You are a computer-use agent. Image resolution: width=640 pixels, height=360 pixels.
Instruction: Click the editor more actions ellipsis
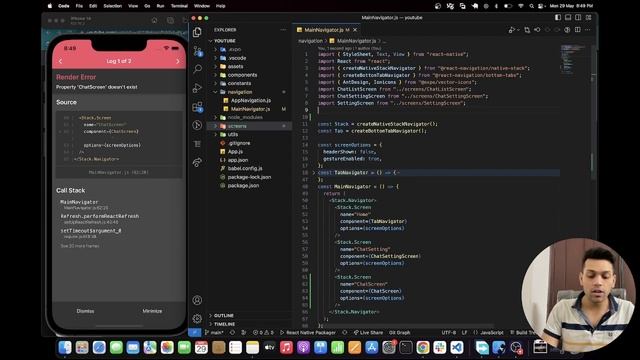(x=588, y=30)
